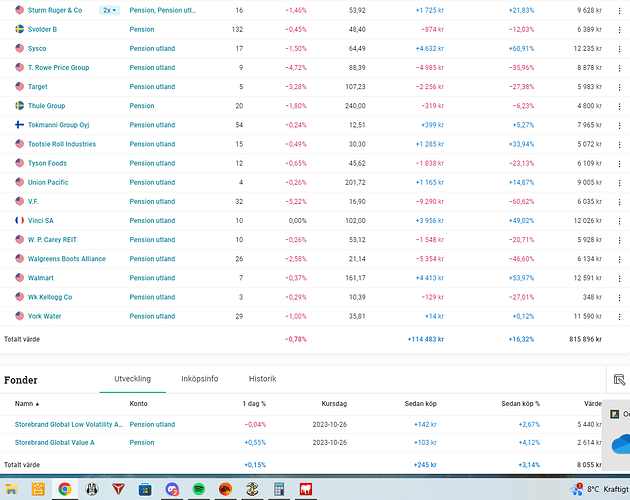Open the Union Pacific holding
Viewport: 630px width, 500px height.
50,182
